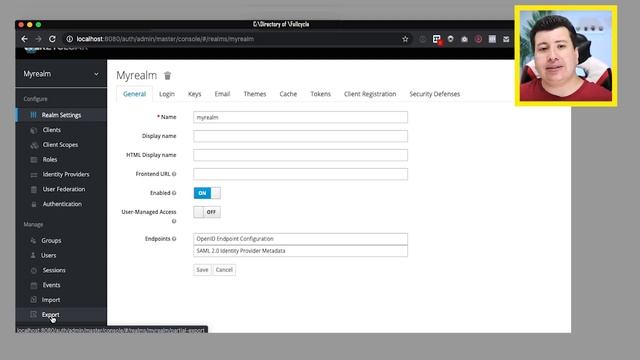
Task: Open Realm Settings in sidebar
Action: 61,115
